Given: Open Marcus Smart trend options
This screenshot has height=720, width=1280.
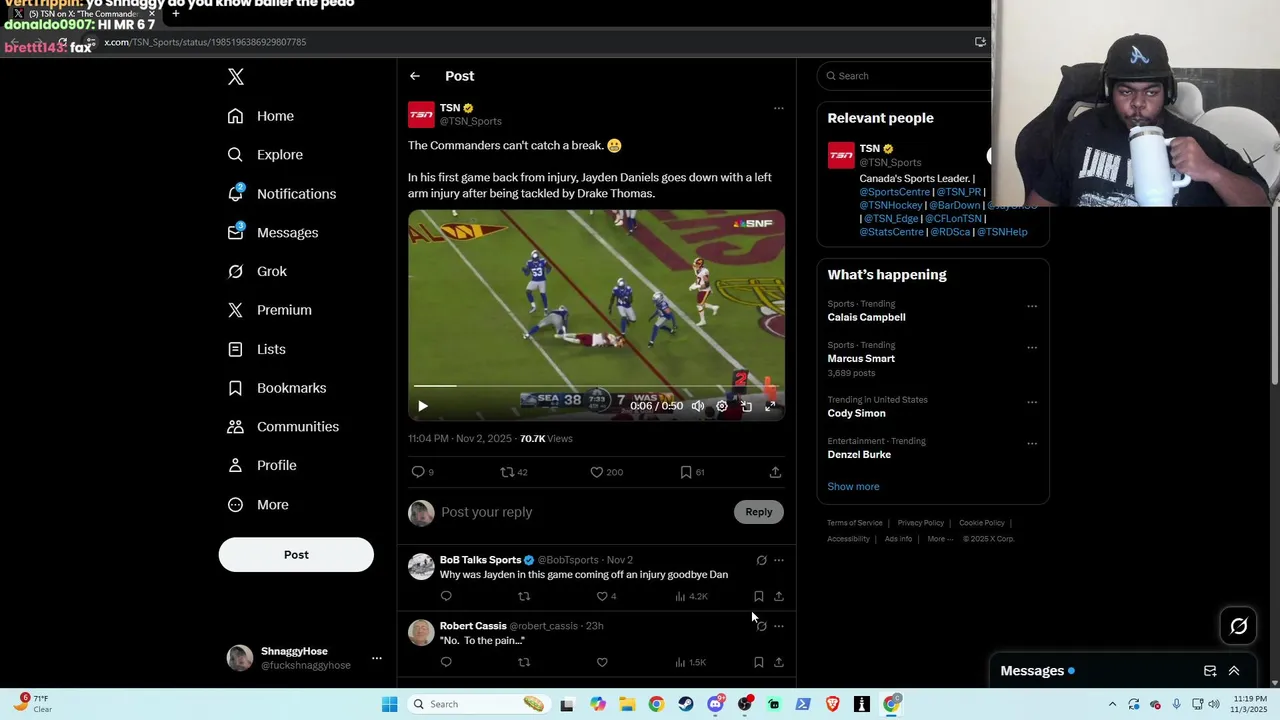Looking at the screenshot, I should (x=1032, y=348).
